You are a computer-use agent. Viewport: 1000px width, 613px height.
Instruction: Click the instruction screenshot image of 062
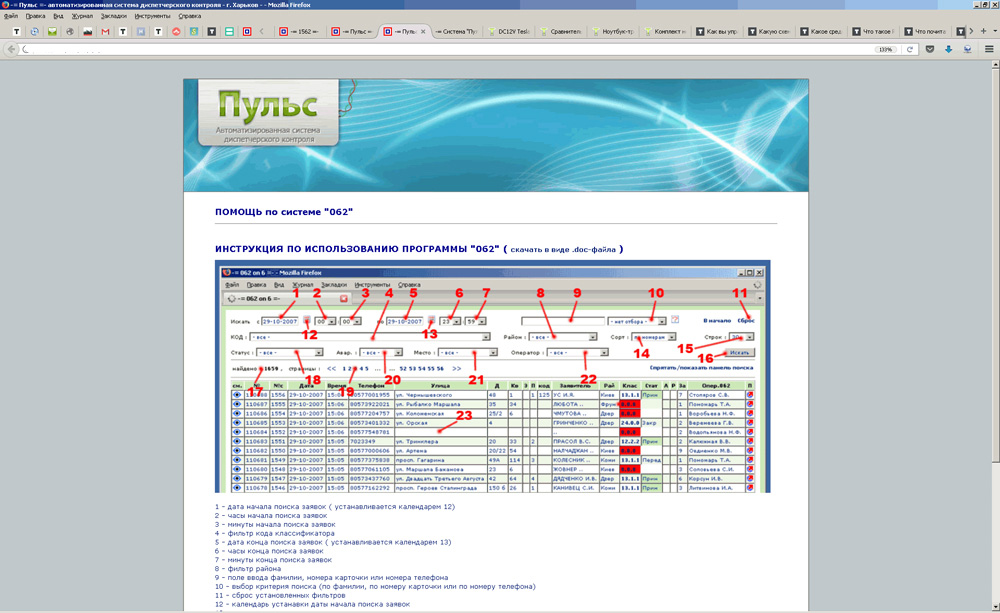tap(492, 378)
